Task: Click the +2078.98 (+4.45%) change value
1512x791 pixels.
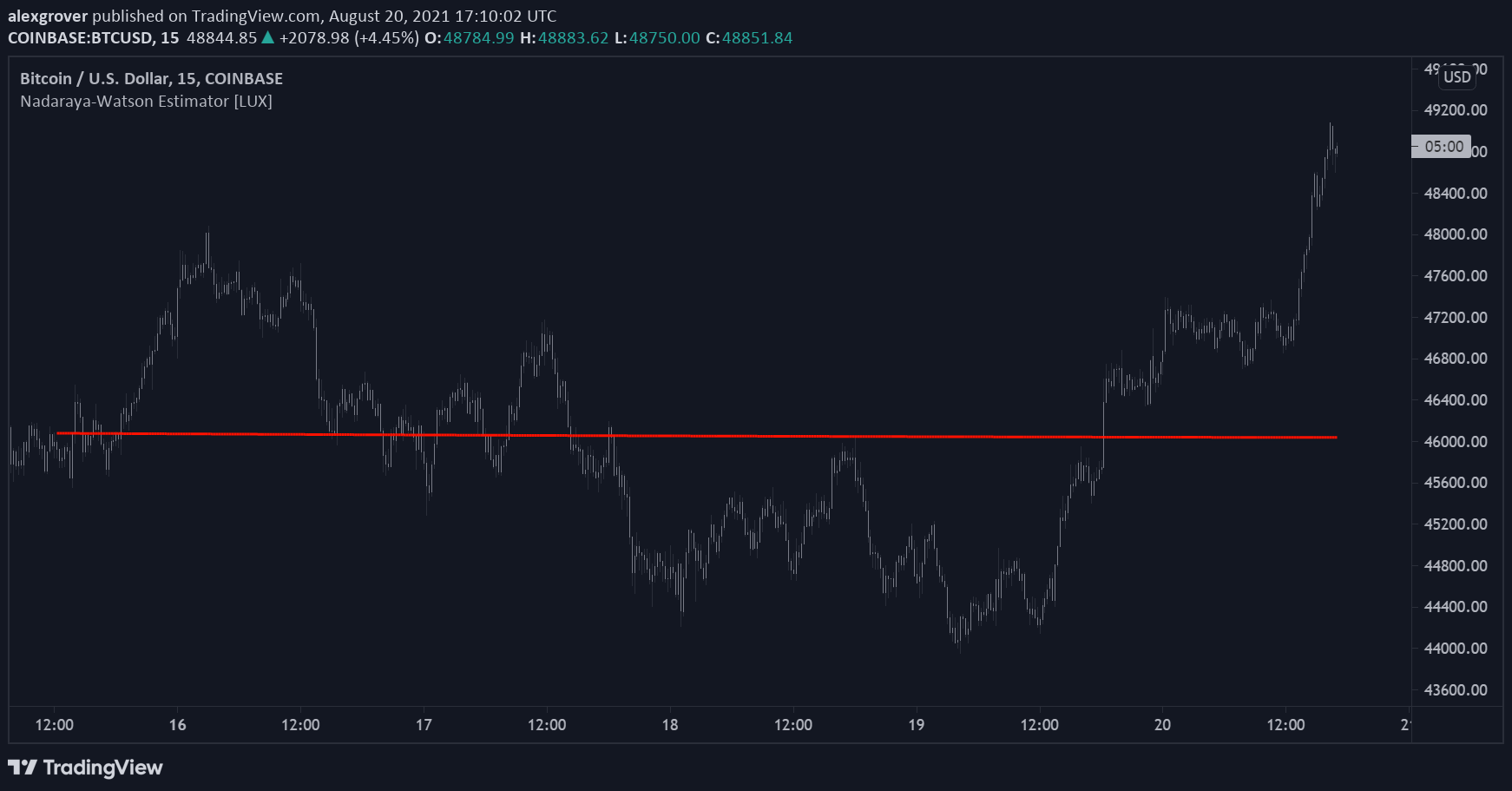Action: click(349, 38)
